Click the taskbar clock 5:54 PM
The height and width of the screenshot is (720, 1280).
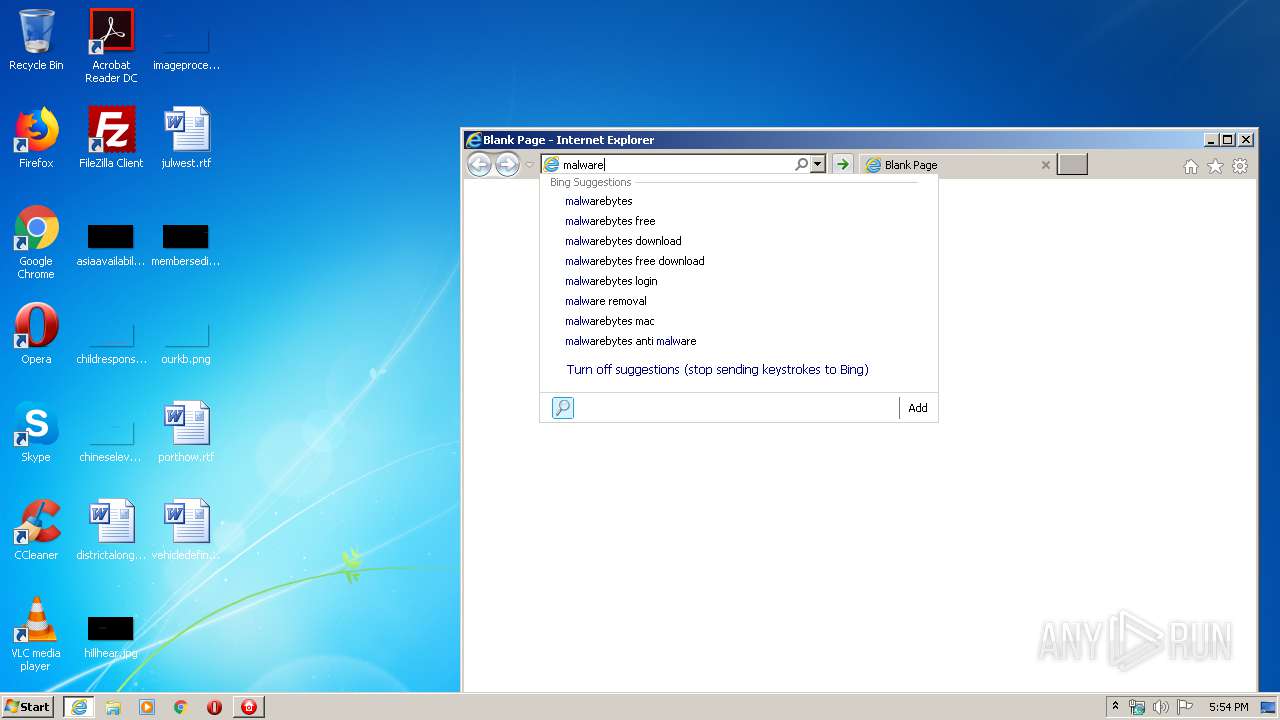(x=1228, y=707)
